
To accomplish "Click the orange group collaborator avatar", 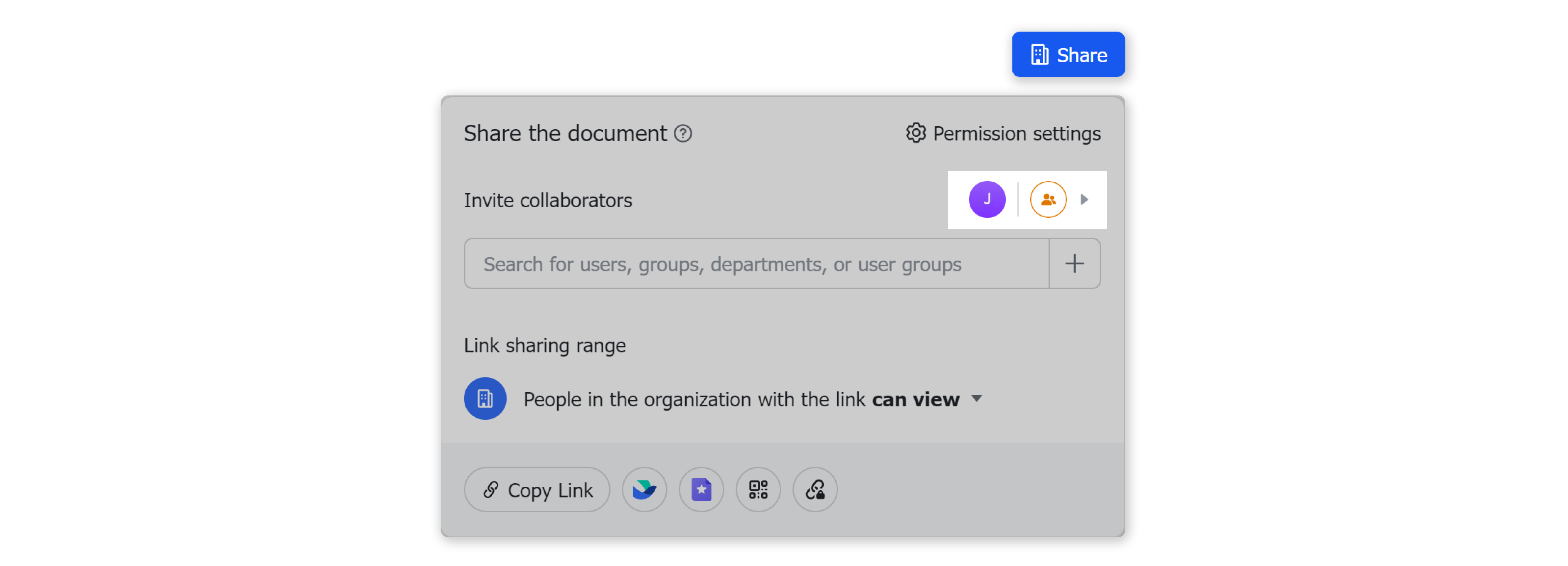I will tap(1048, 199).
